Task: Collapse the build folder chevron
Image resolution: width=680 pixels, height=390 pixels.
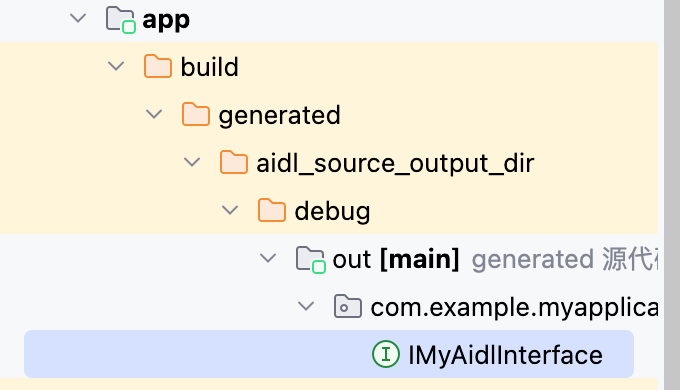Action: pyautogui.click(x=116, y=66)
